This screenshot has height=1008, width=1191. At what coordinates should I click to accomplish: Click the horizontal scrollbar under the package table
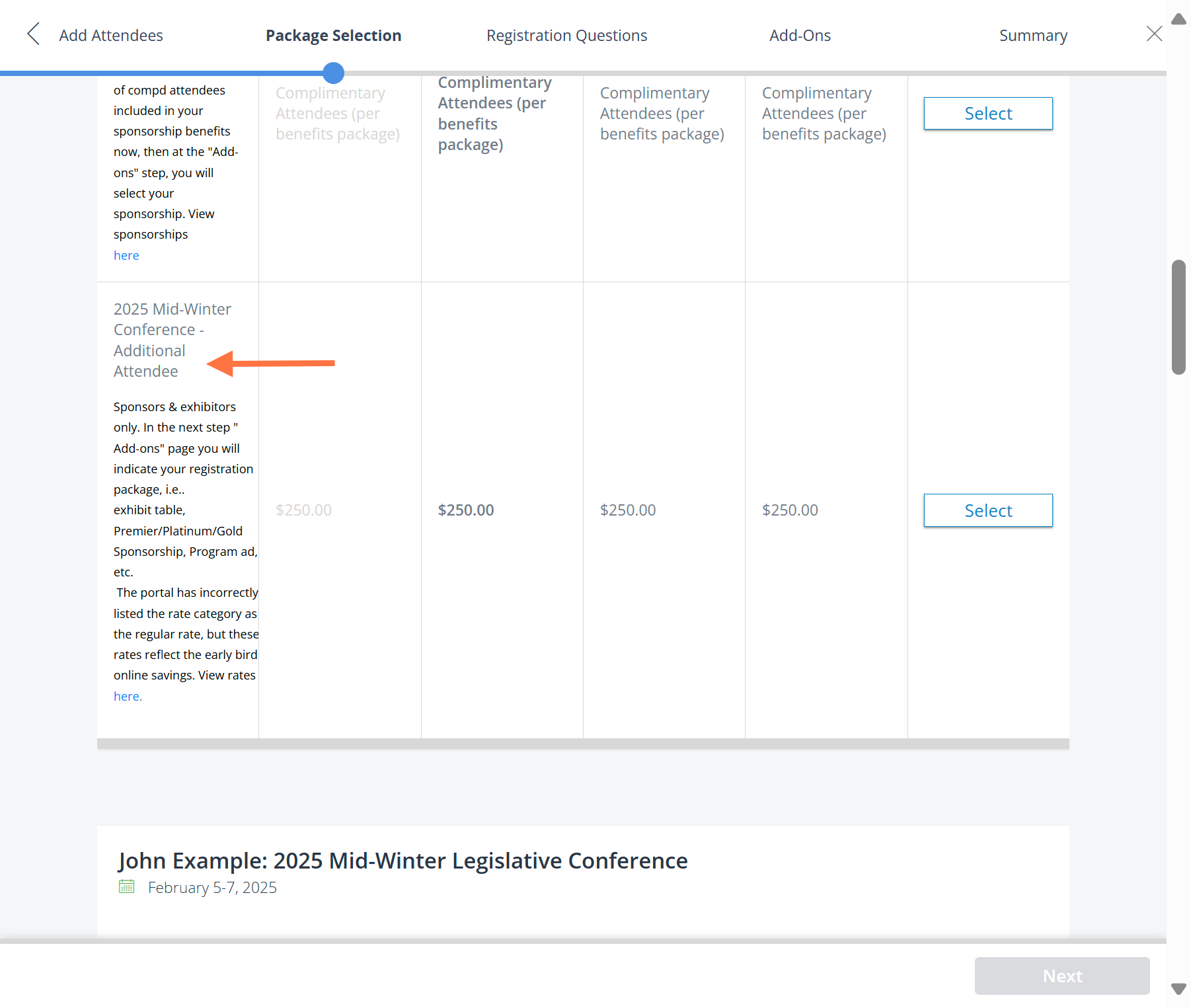pos(583,744)
